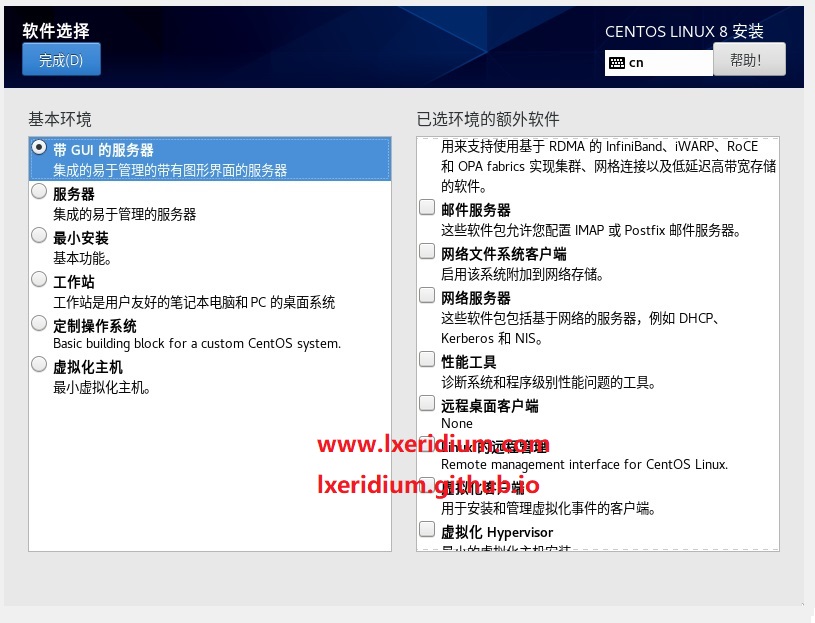Click the description 最小虚拟化主机。
The image size is (815, 623).
[102, 388]
